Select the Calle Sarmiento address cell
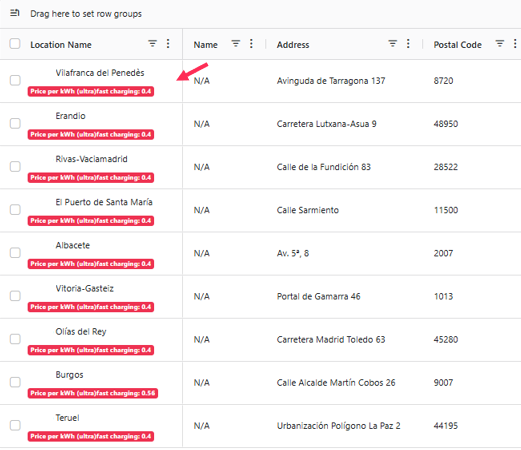 point(308,210)
